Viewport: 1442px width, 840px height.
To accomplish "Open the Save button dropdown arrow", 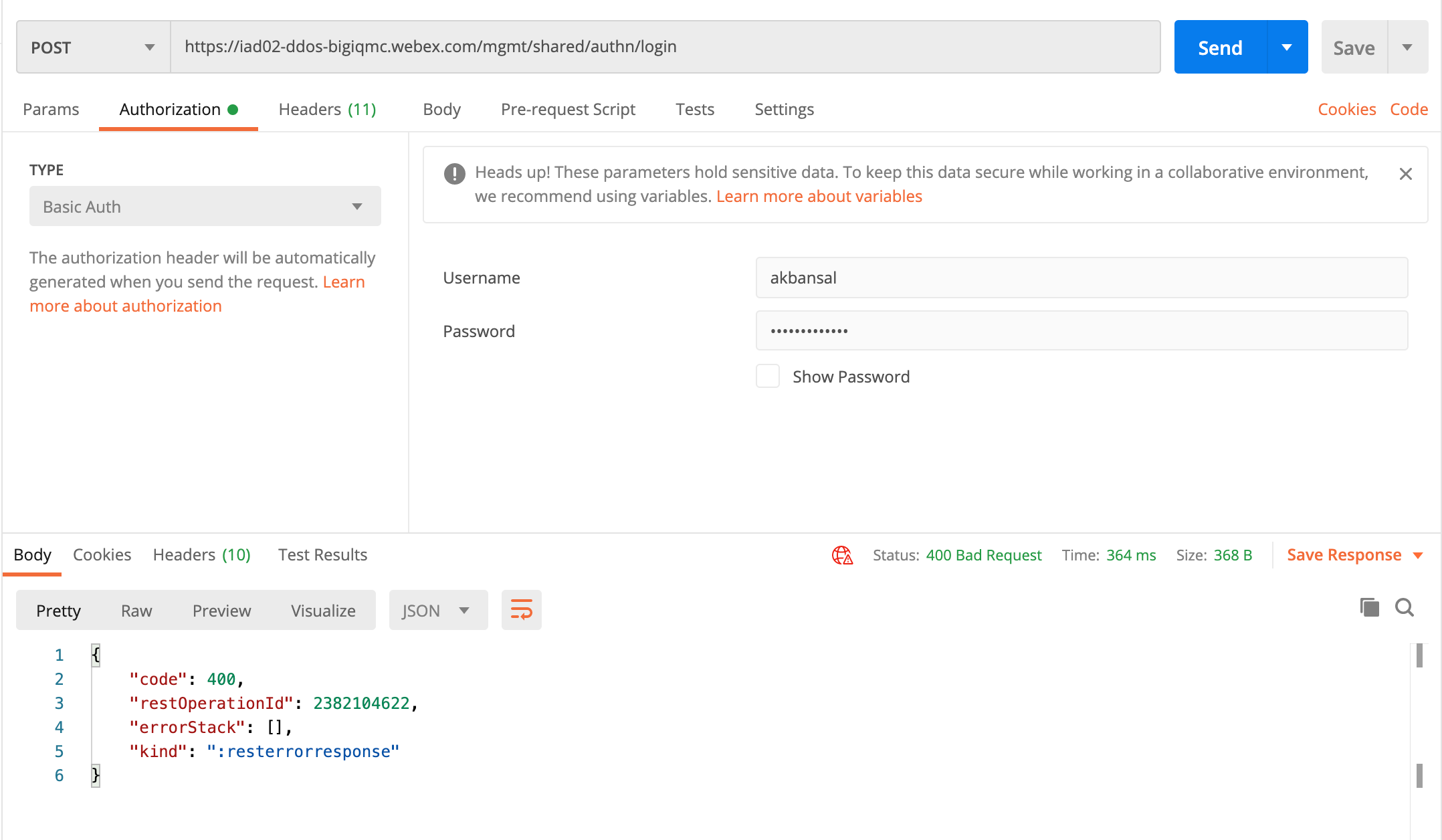I will [x=1407, y=47].
